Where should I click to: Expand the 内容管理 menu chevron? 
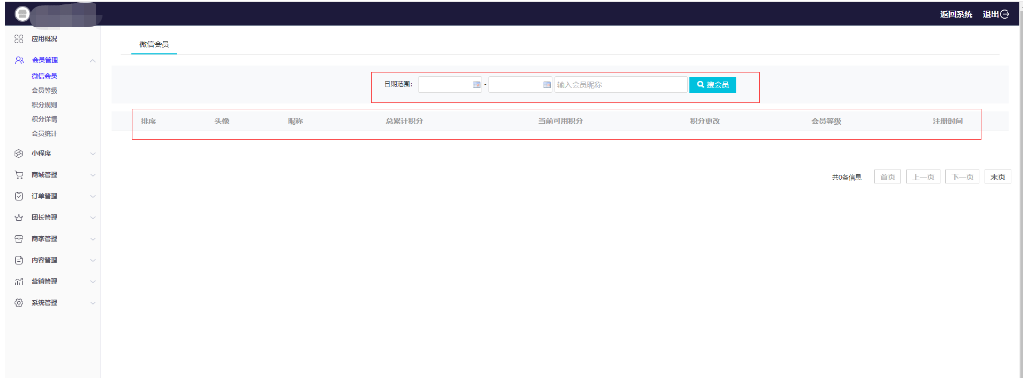[x=93, y=260]
